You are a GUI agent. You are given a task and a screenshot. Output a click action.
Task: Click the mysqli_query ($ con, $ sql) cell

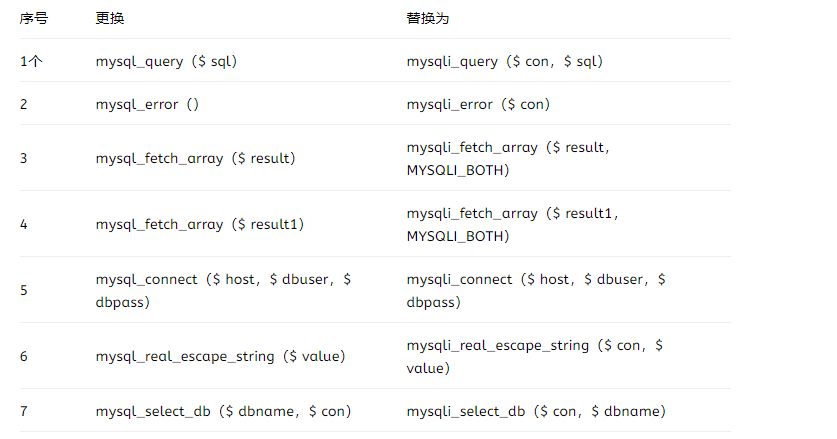[x=504, y=61]
